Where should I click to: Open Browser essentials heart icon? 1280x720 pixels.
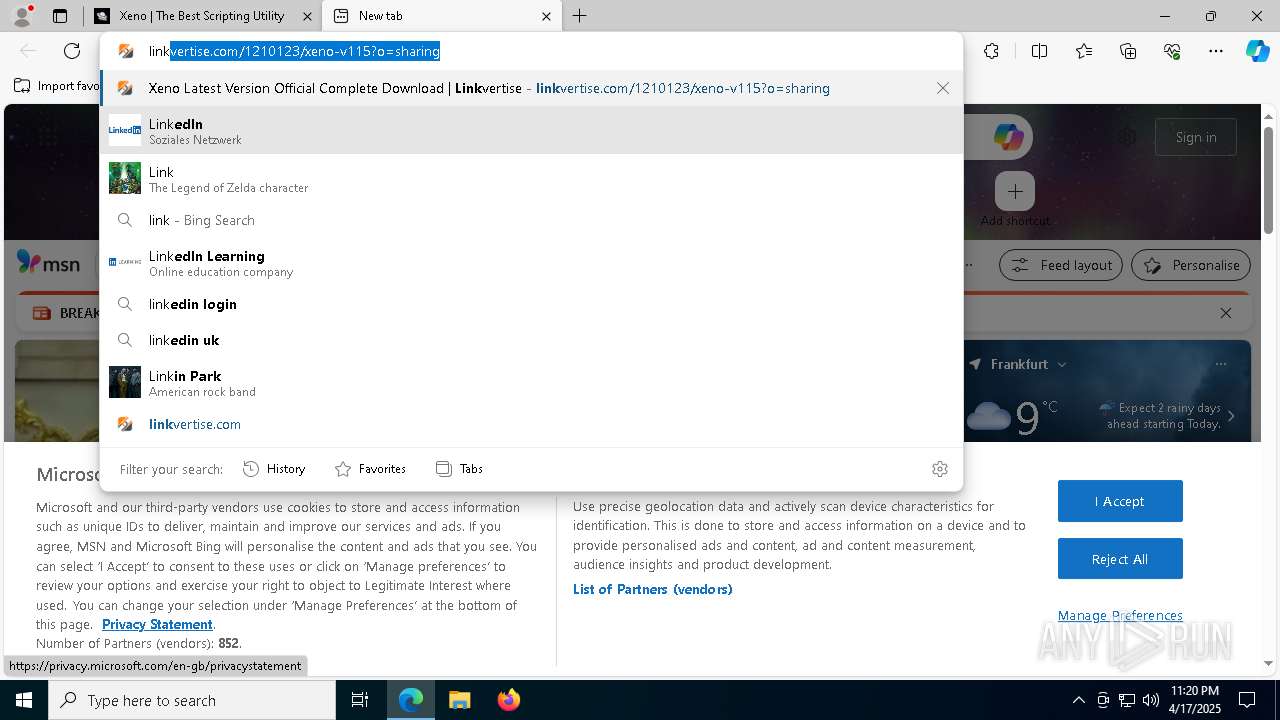click(1172, 51)
